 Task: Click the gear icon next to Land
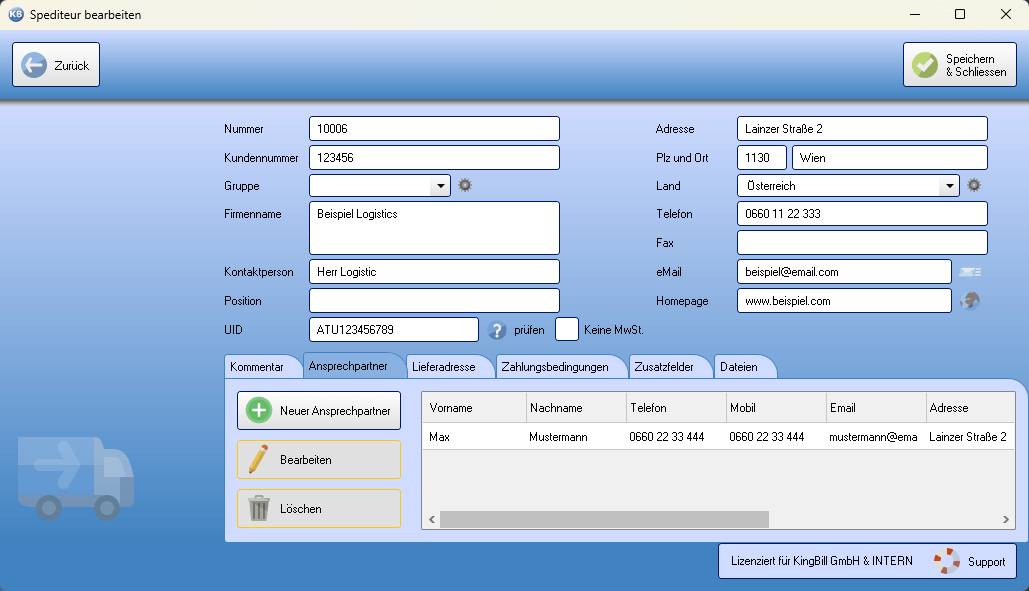(973, 185)
